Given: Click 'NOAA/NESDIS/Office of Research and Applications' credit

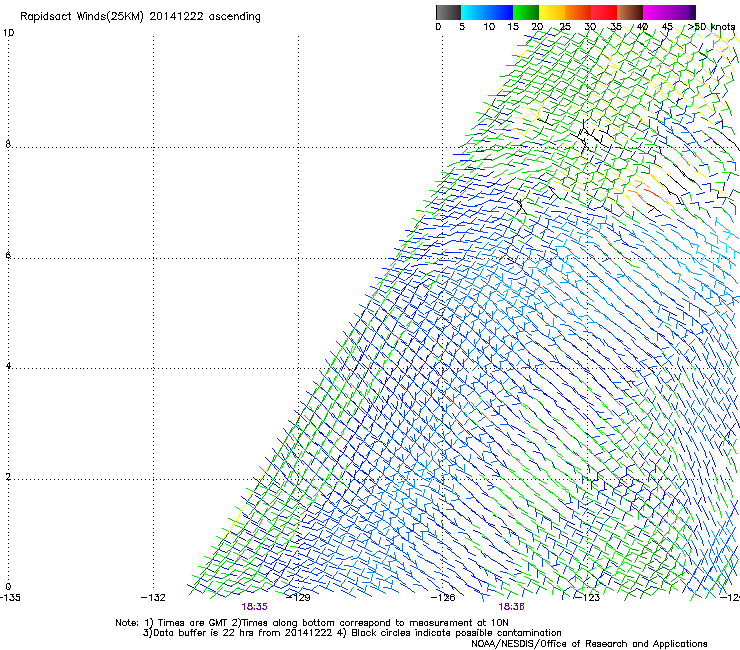Looking at the screenshot, I should [589, 644].
